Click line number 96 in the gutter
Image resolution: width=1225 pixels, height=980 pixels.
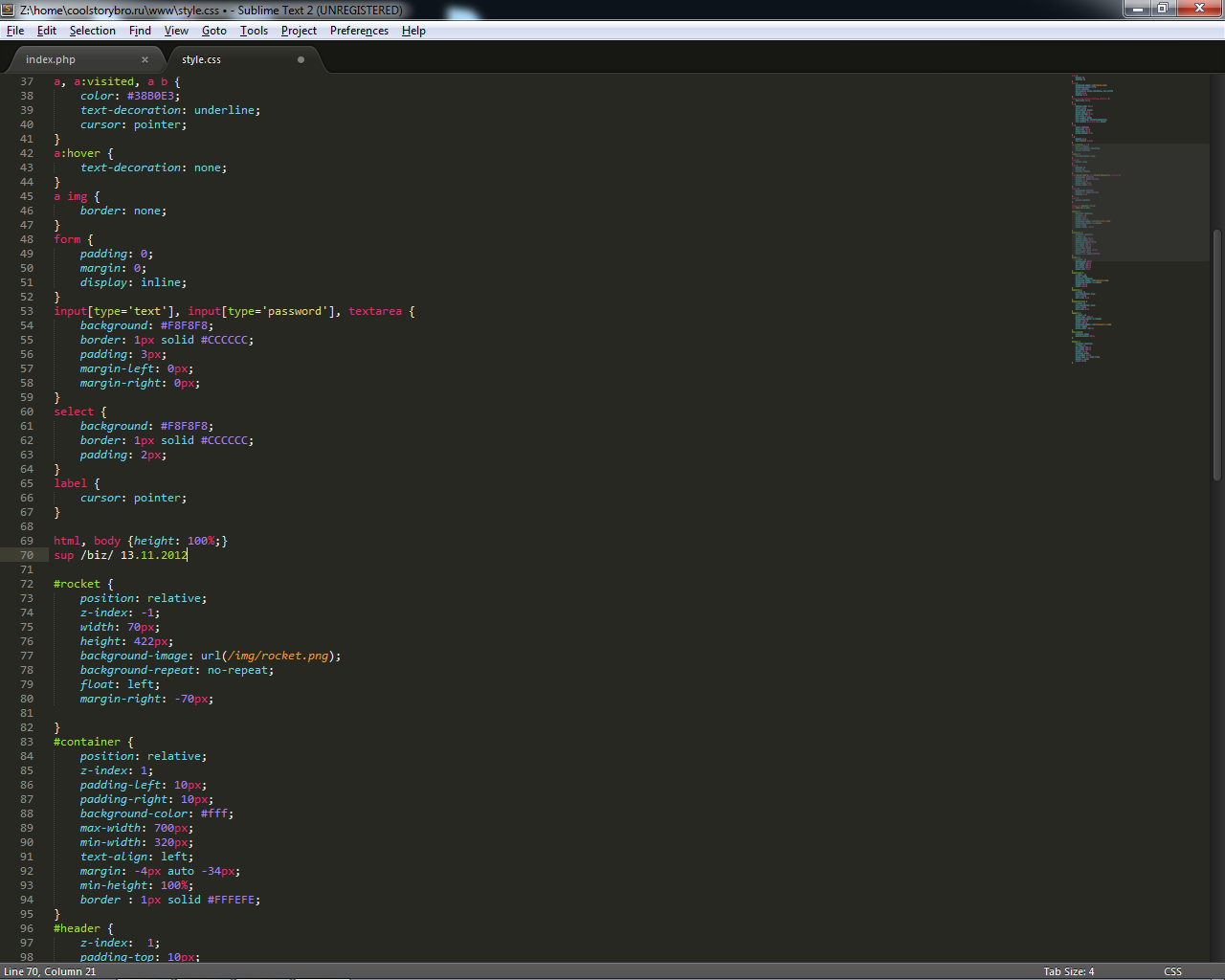27,928
